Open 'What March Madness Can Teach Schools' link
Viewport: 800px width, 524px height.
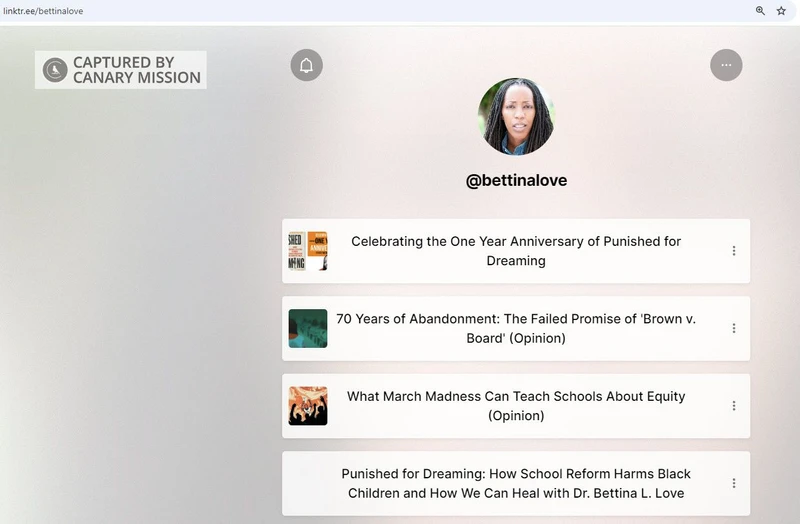tap(516, 406)
